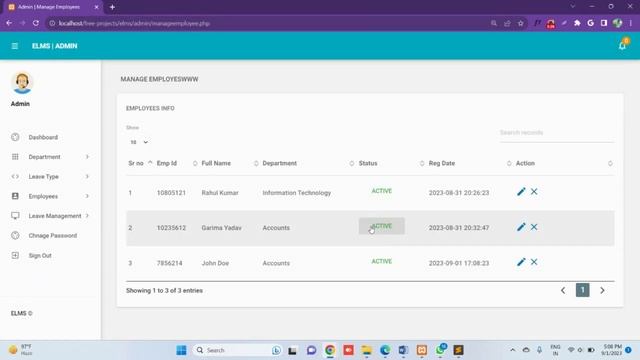Click the Windows taskbar Search box

(x=237, y=350)
